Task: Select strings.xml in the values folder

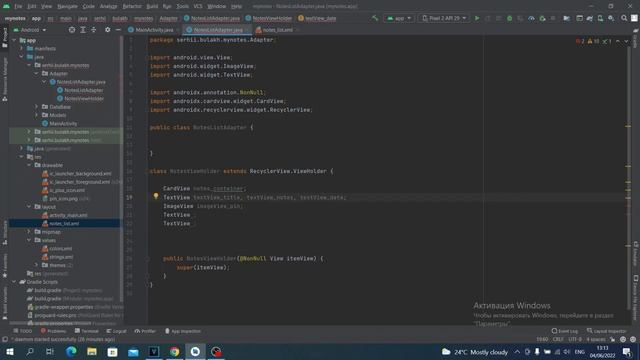Action: (x=61, y=257)
